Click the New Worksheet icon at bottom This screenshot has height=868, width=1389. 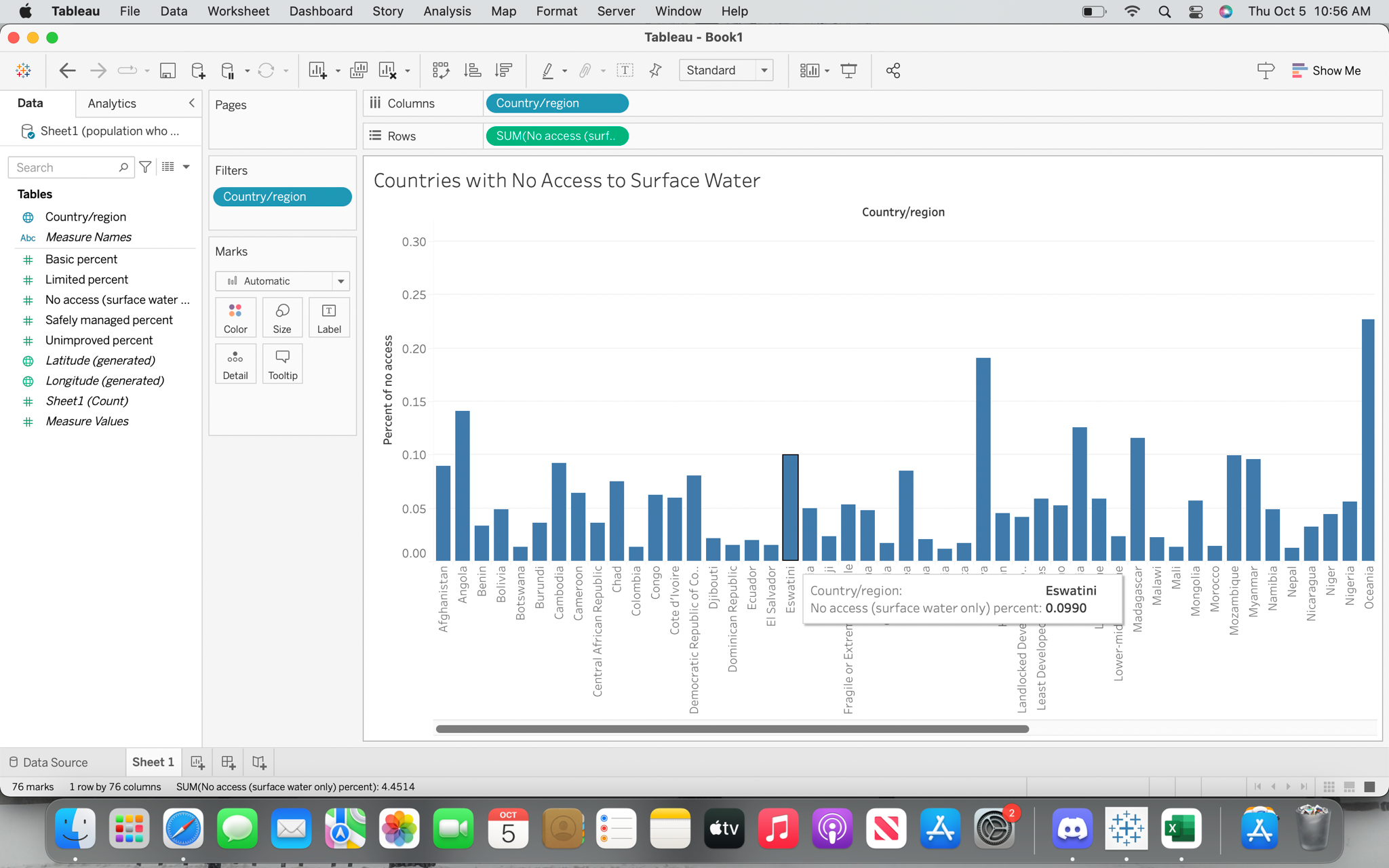click(197, 762)
